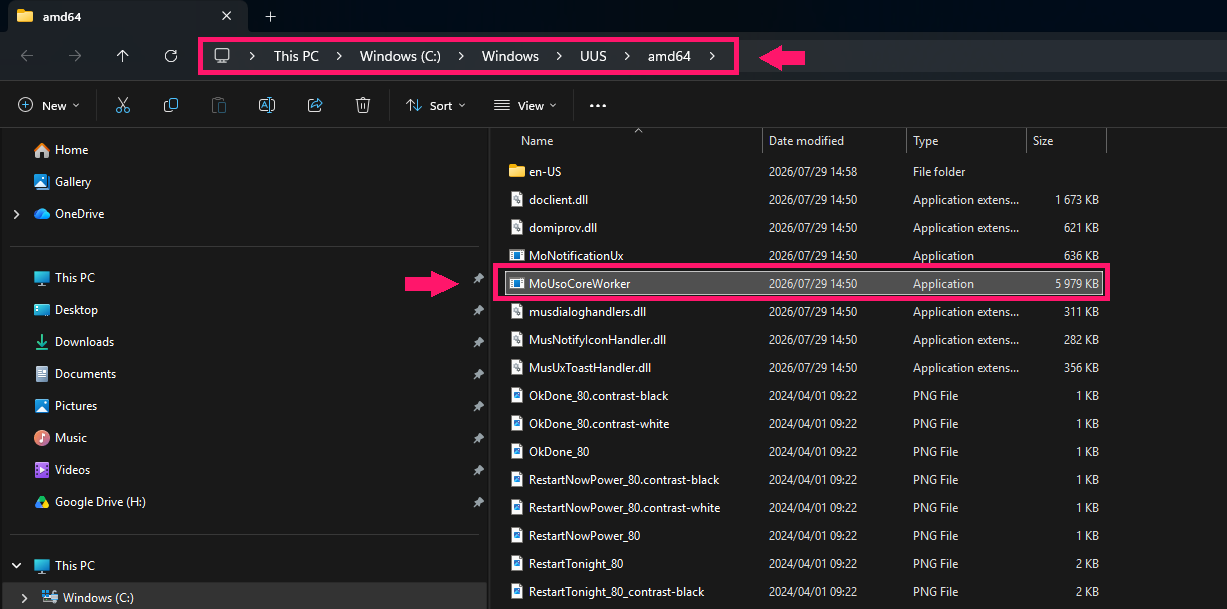The height and width of the screenshot is (609, 1227).
Task: Click the Cut scissors icon
Action: pos(123,105)
